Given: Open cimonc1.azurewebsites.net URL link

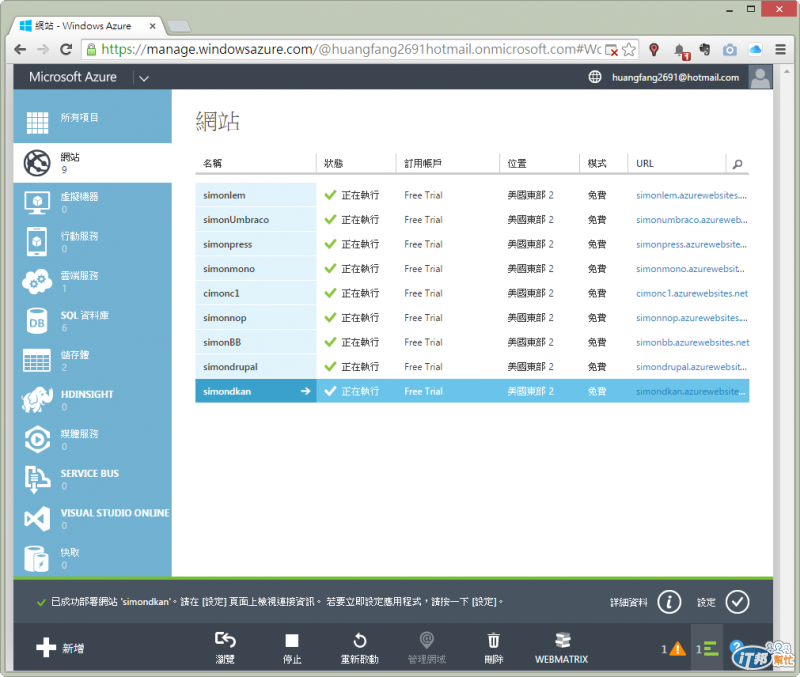Looking at the screenshot, I should (x=692, y=293).
